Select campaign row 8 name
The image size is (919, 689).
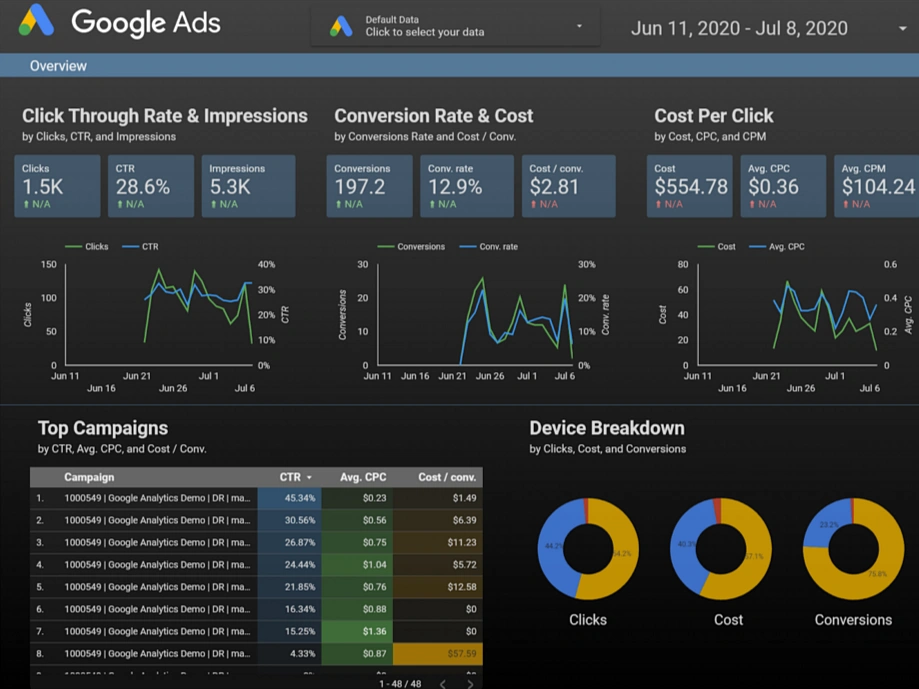[x=157, y=654]
